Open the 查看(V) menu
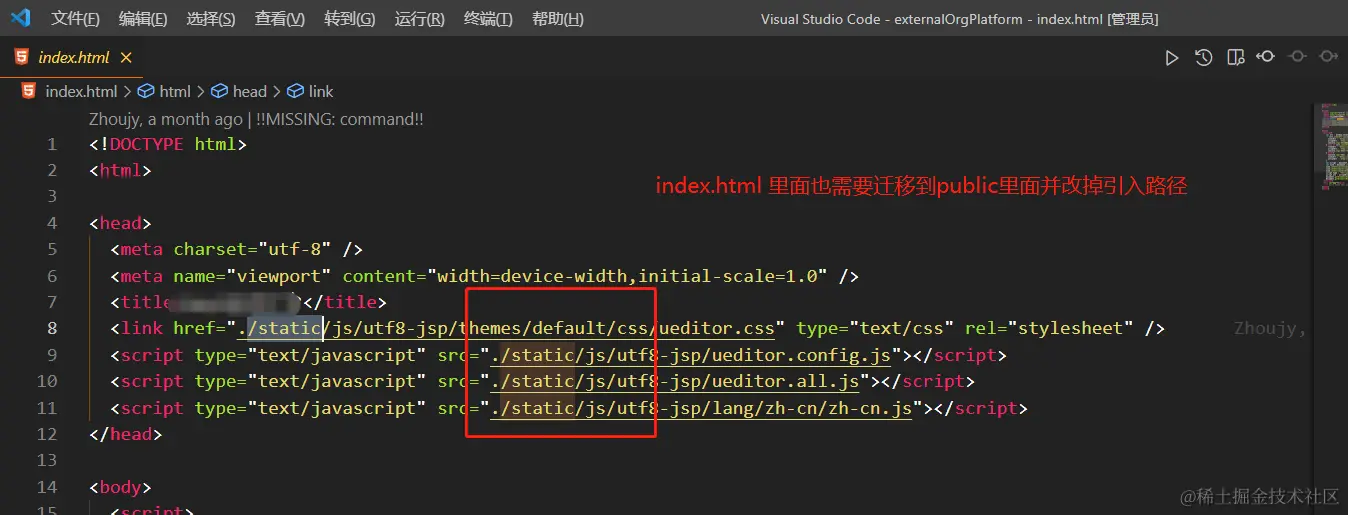Viewport: 1348px width, 515px height. coord(280,19)
